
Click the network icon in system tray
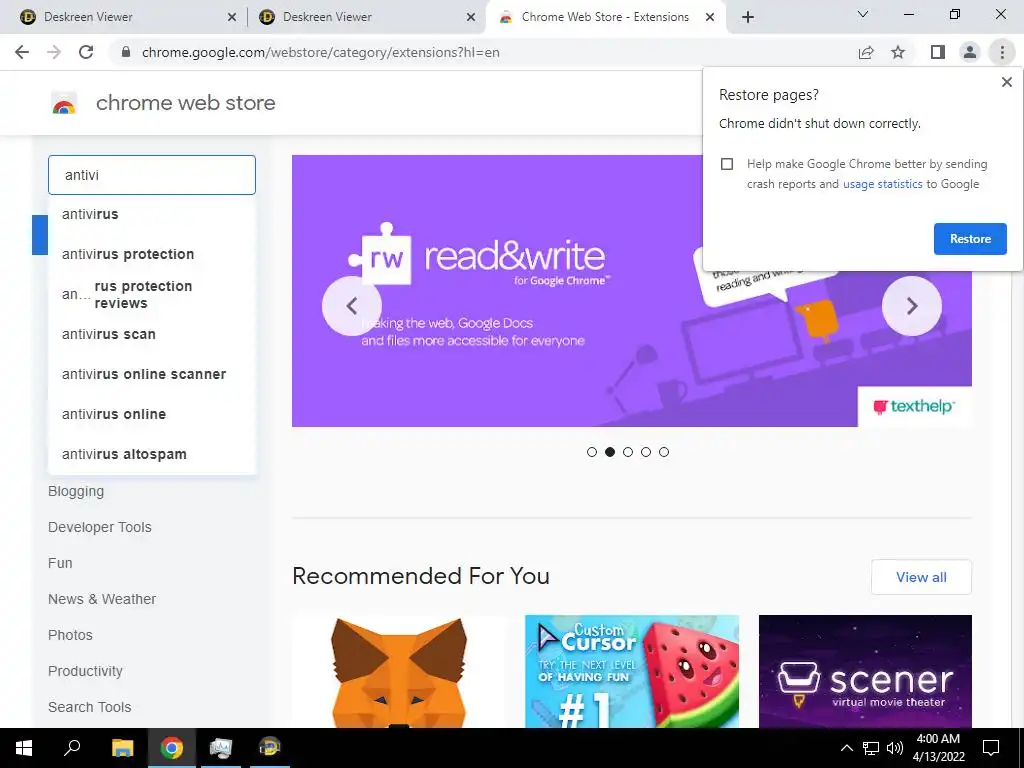click(x=871, y=748)
